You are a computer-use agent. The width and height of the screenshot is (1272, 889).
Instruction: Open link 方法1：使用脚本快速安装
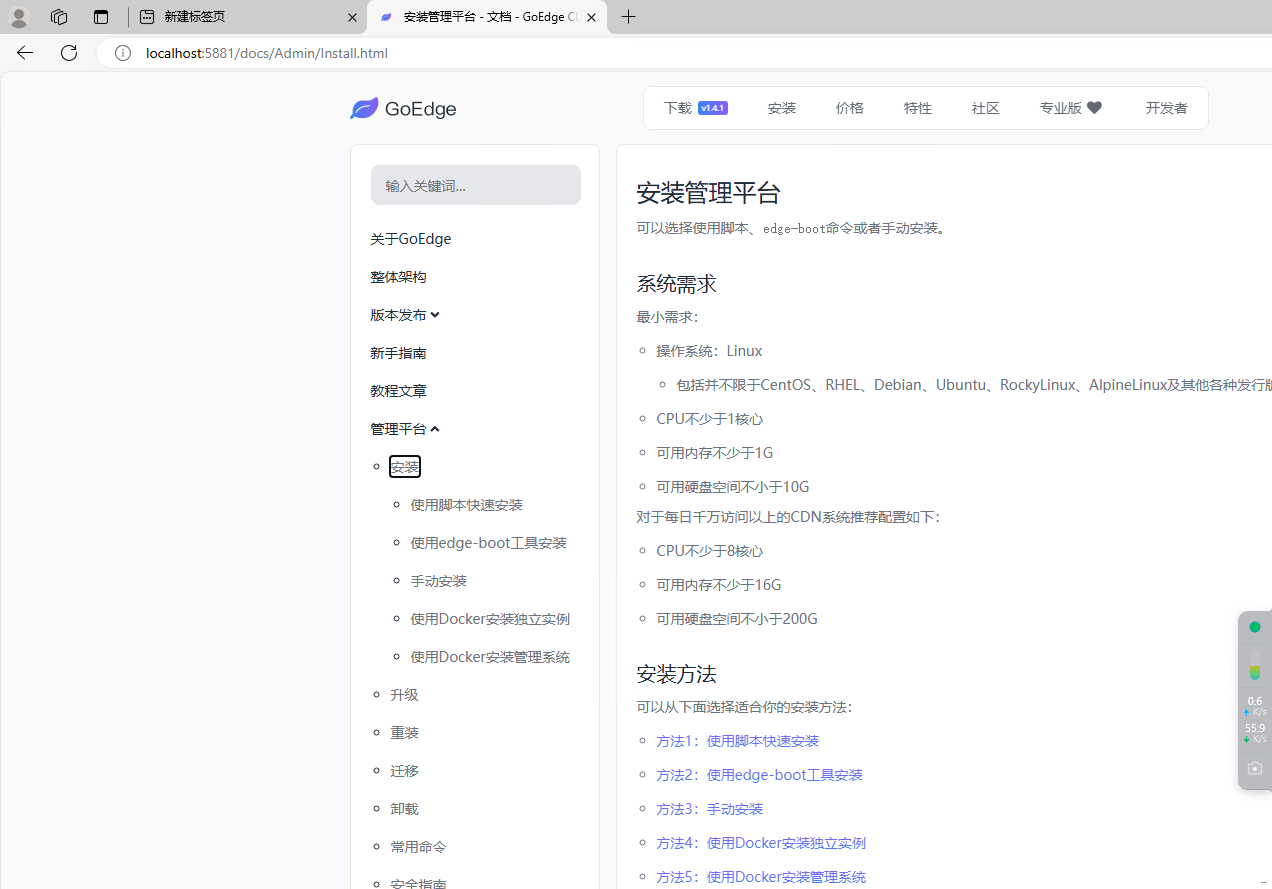pyautogui.click(x=737, y=741)
